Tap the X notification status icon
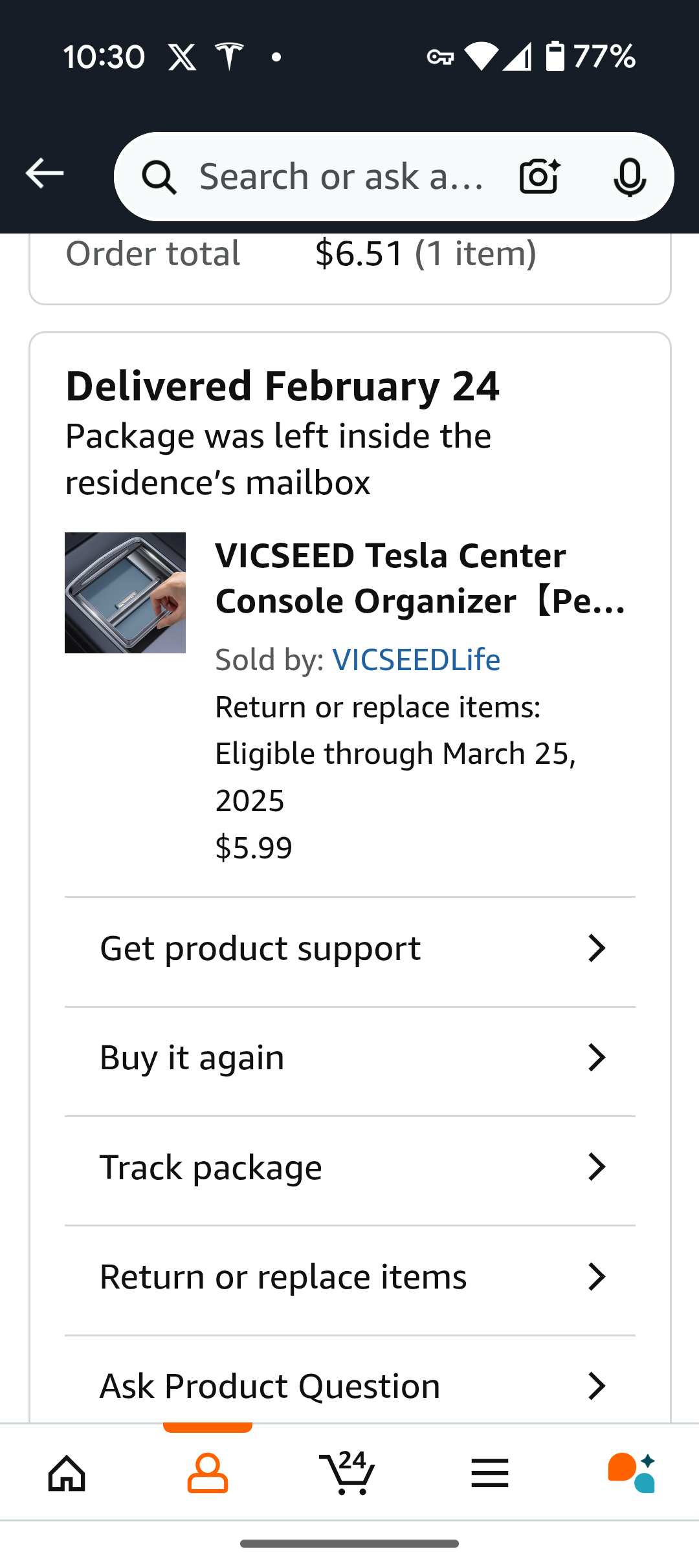699x1568 pixels. [x=182, y=57]
